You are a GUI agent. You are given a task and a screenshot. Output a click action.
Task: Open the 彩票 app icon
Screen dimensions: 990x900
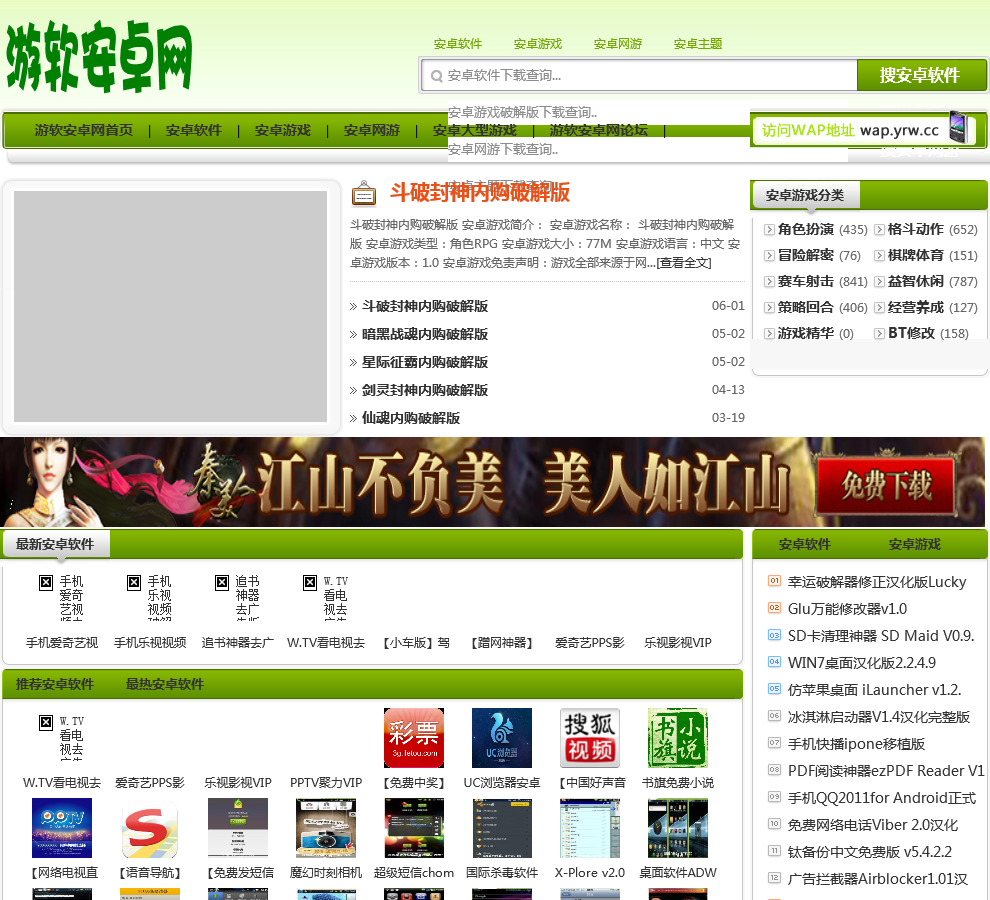point(414,738)
